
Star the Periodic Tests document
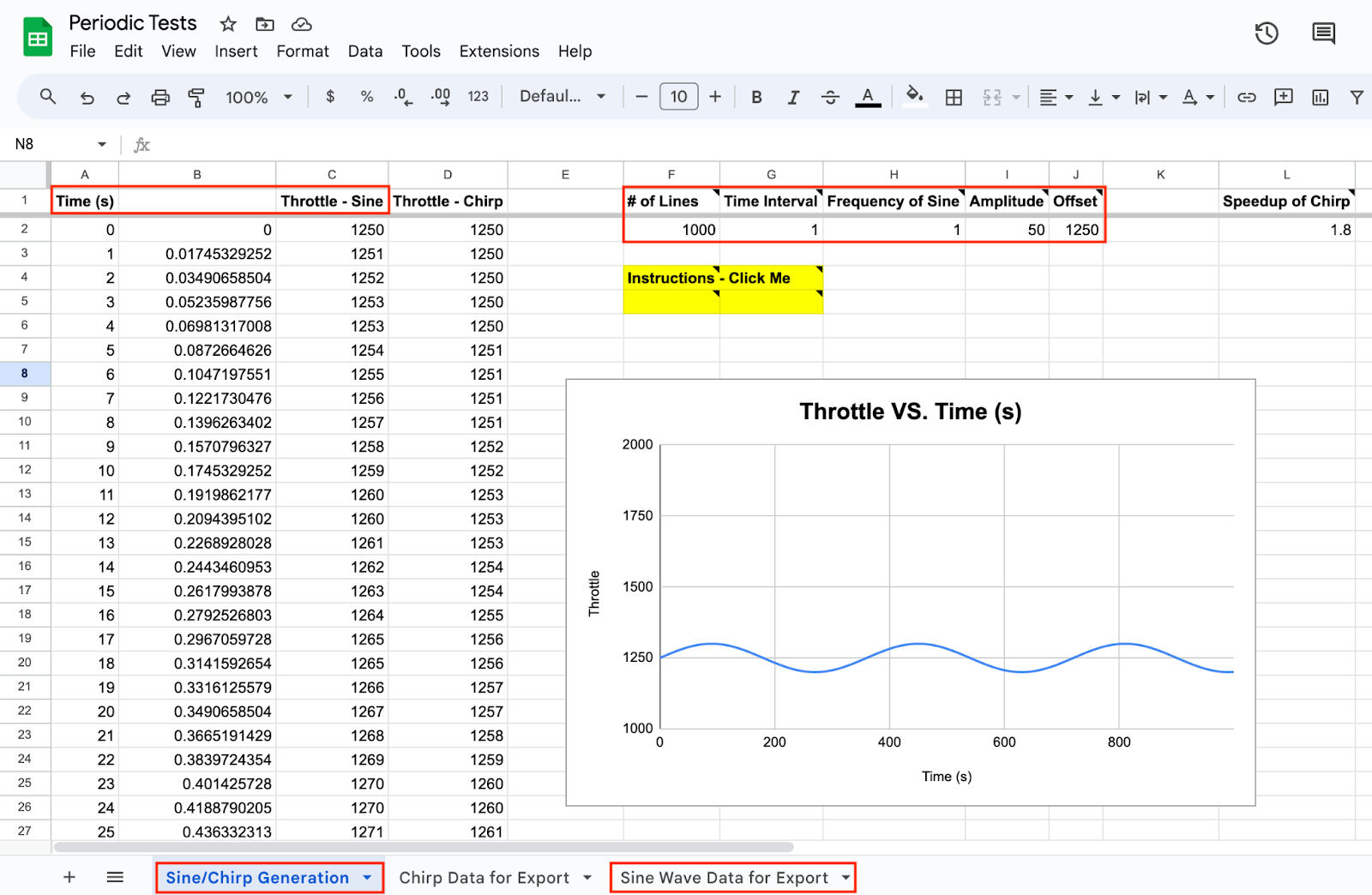click(228, 24)
